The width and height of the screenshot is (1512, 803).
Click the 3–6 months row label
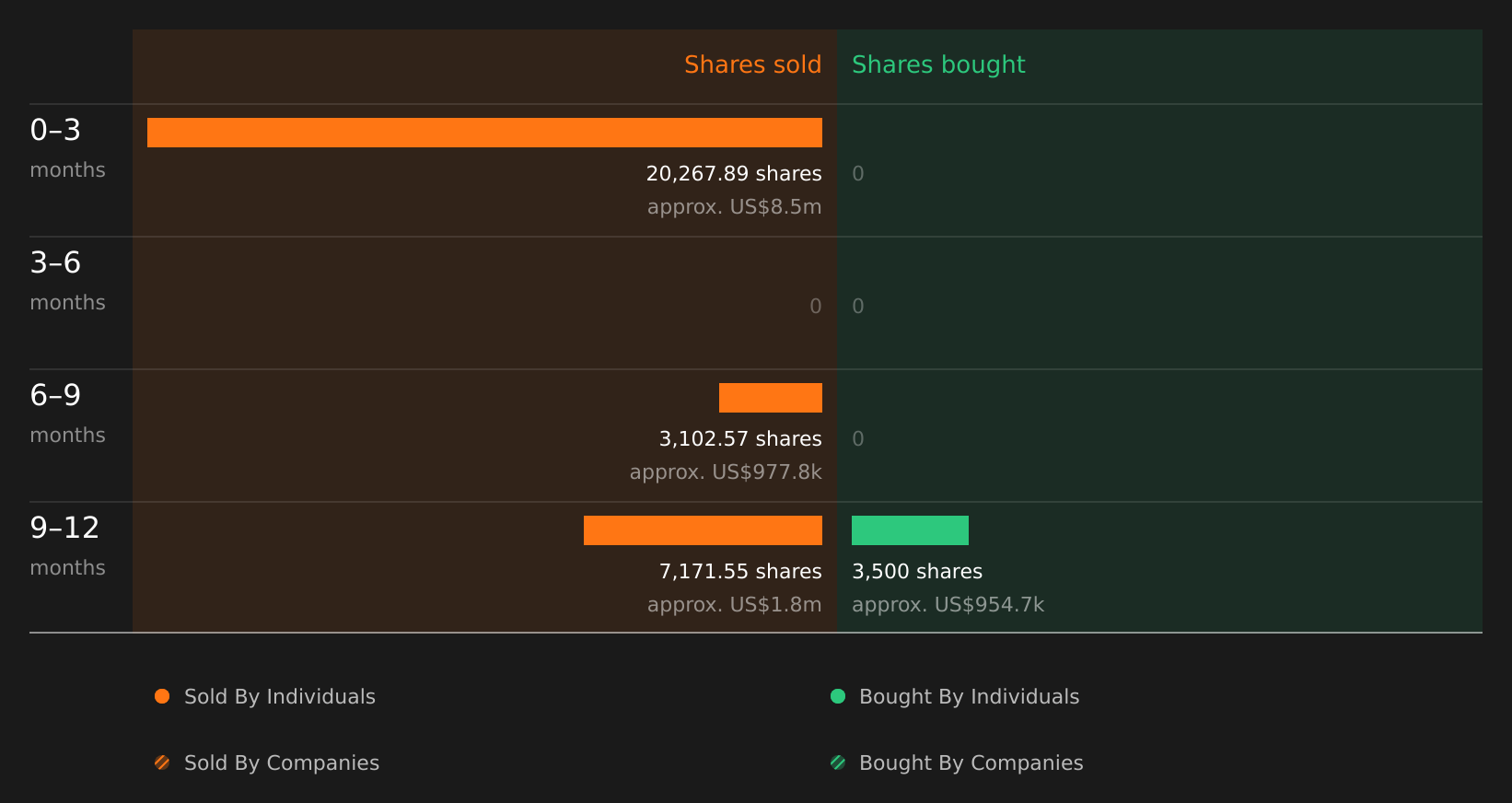point(67,282)
